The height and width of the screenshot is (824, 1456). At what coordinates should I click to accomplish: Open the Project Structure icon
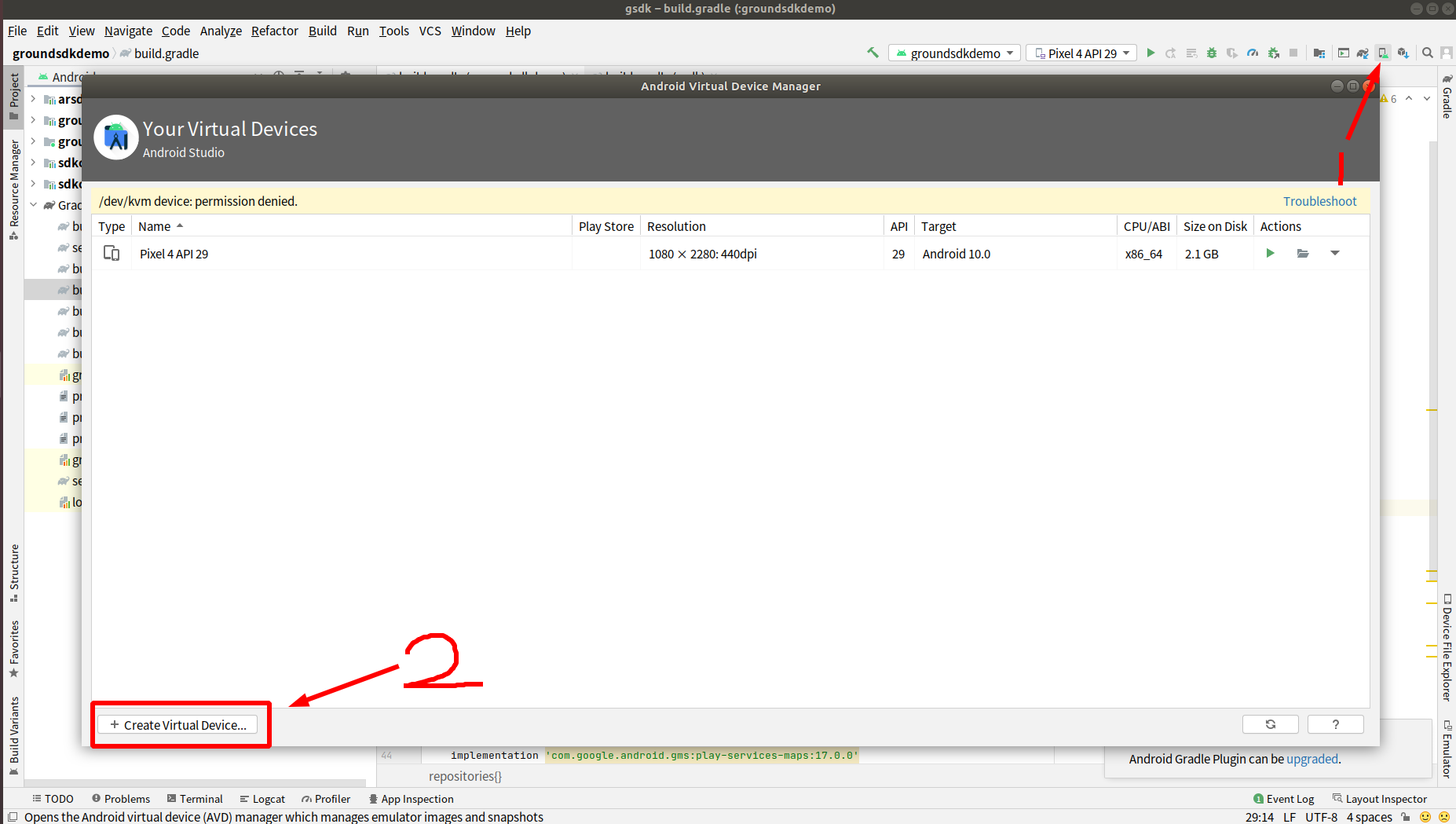pyautogui.click(x=1319, y=53)
